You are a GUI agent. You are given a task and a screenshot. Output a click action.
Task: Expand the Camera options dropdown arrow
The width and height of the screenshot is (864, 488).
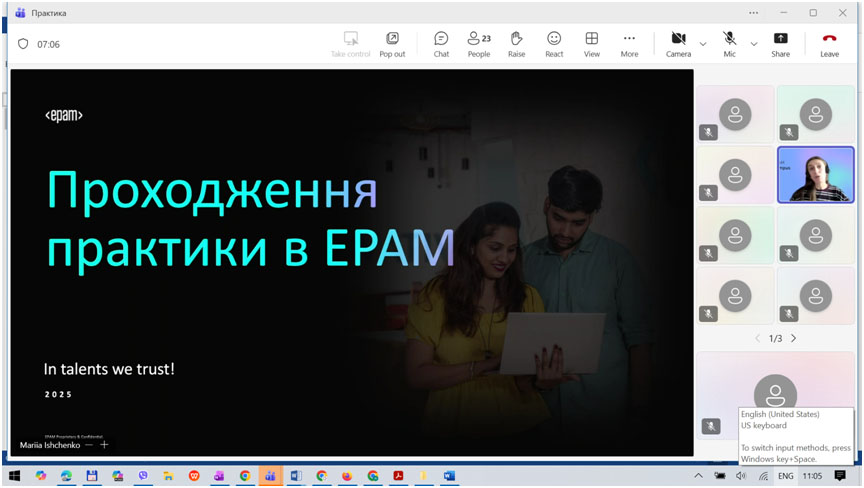[x=702, y=44]
